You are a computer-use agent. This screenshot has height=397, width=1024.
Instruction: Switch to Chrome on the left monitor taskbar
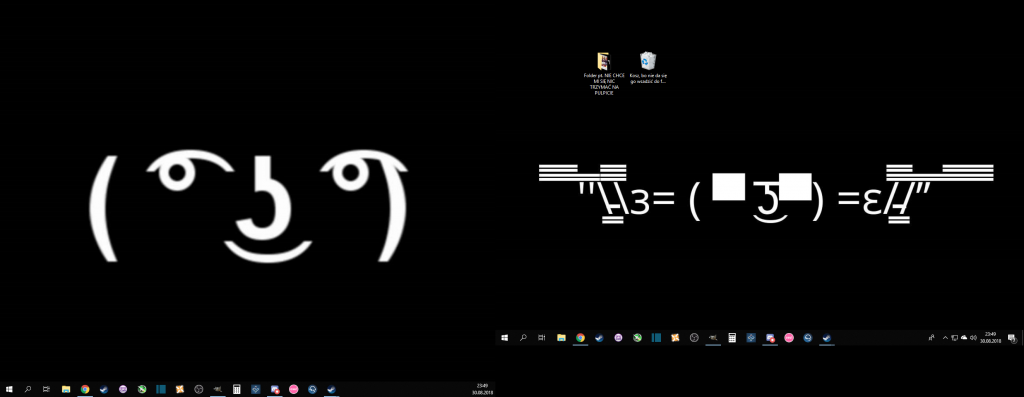tap(85, 389)
